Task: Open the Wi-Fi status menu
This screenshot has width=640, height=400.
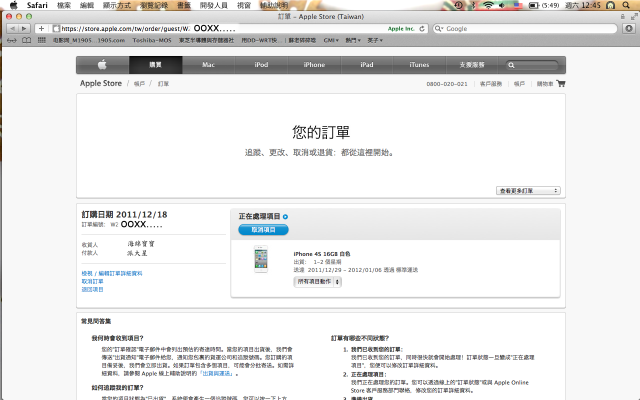Action: [x=488, y=5]
